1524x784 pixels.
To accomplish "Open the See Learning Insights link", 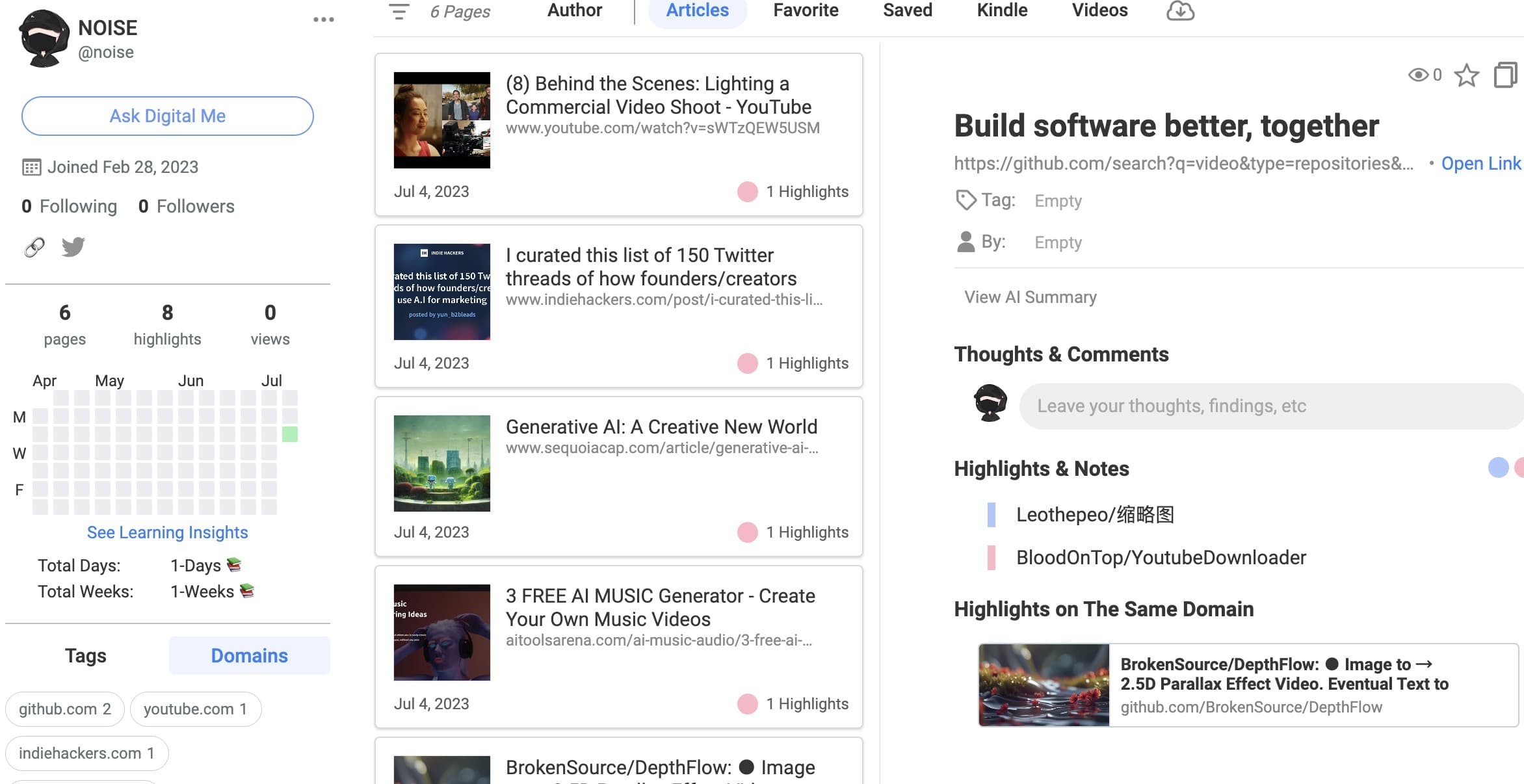I will (x=167, y=532).
